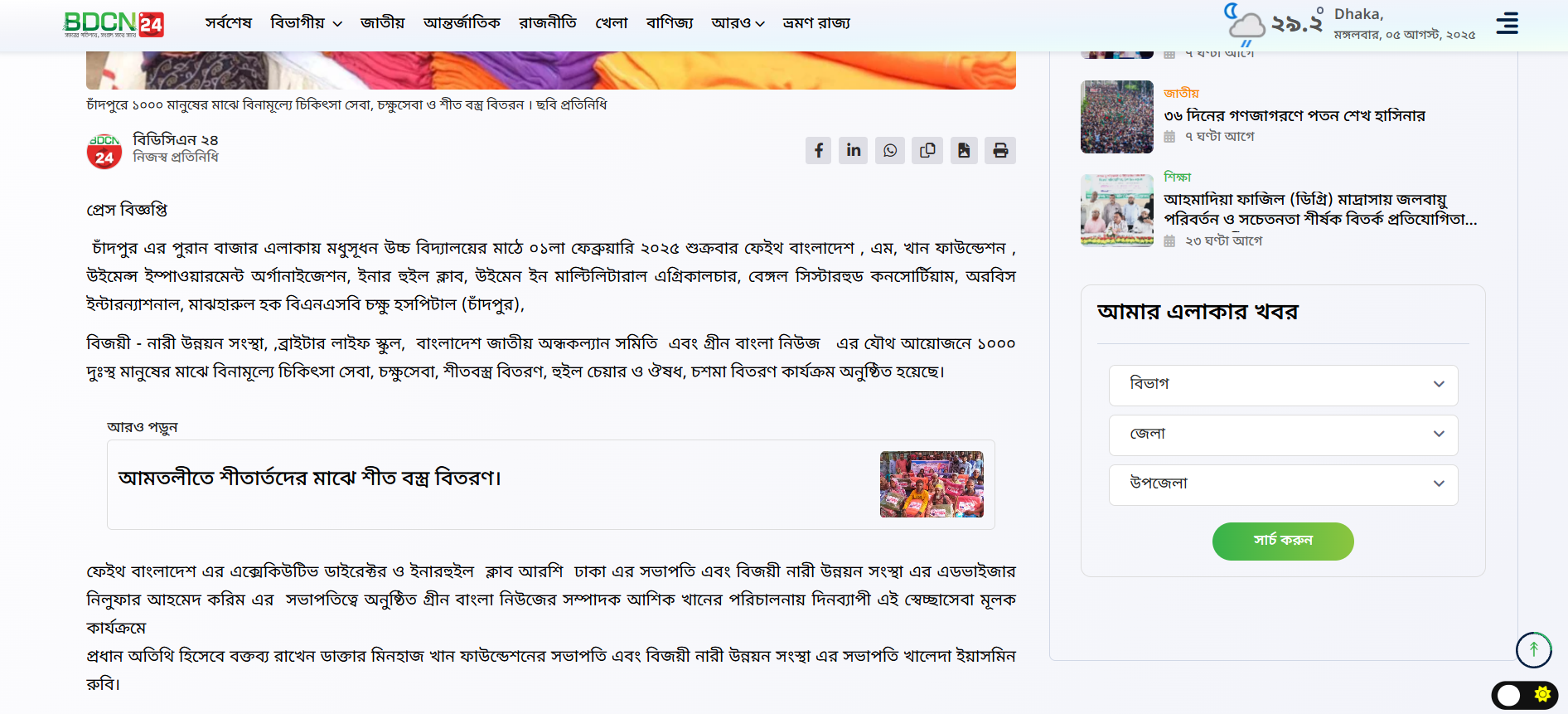1568x714 pixels.
Task: Click the BDCN24 logo
Action: pyautogui.click(x=114, y=24)
